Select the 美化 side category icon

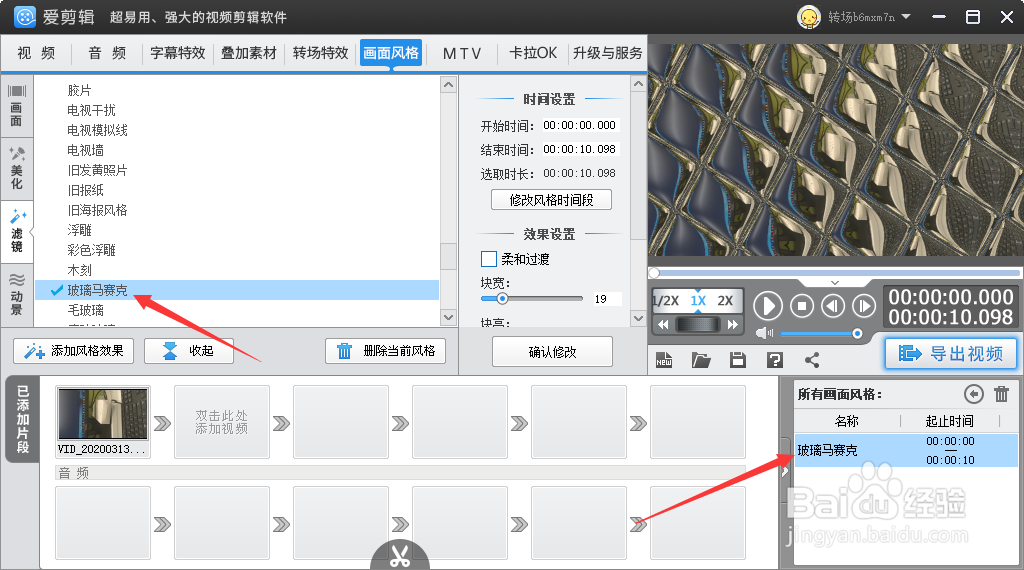pos(16,169)
